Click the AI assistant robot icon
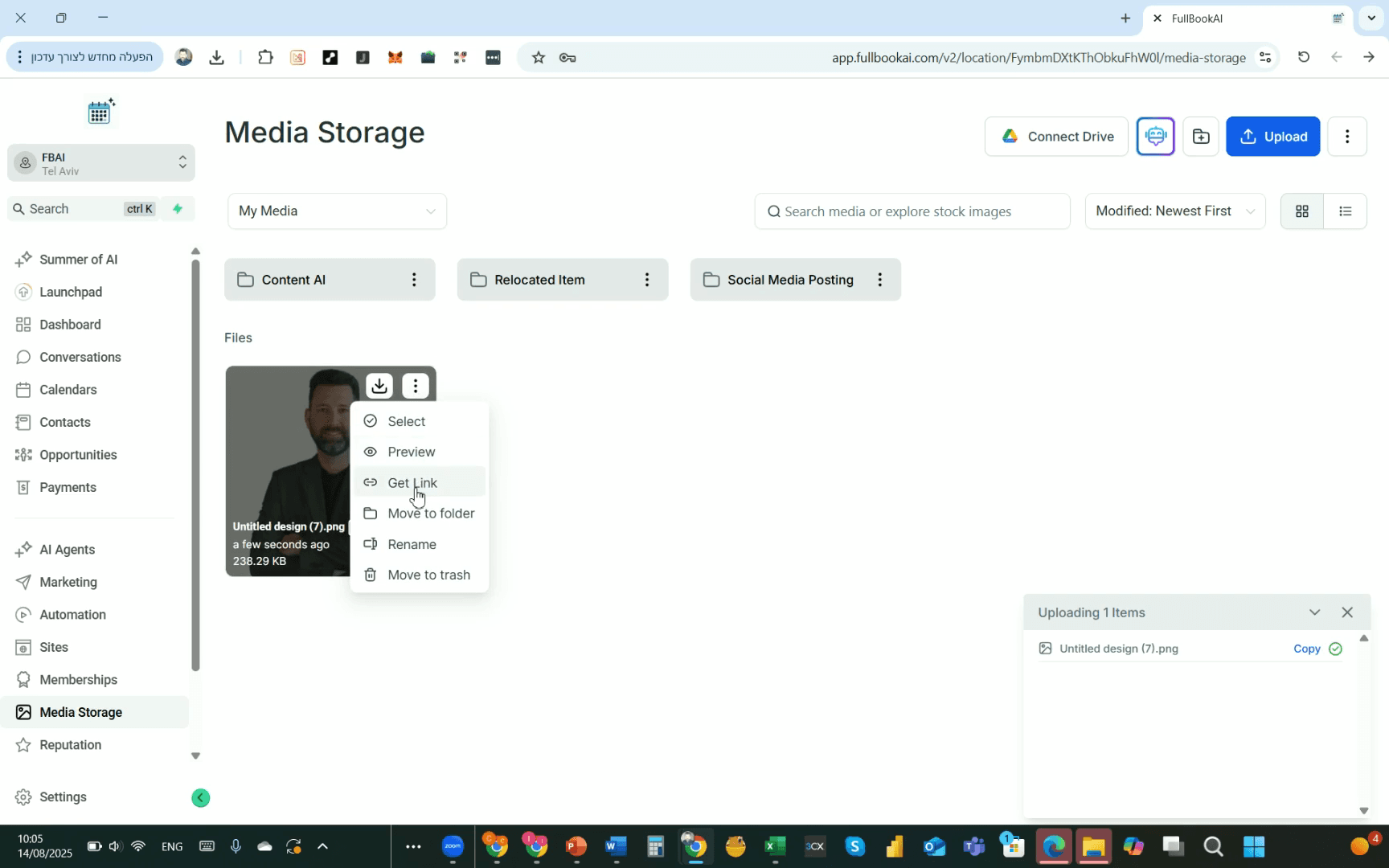This screenshot has width=1389, height=868. (x=1156, y=137)
